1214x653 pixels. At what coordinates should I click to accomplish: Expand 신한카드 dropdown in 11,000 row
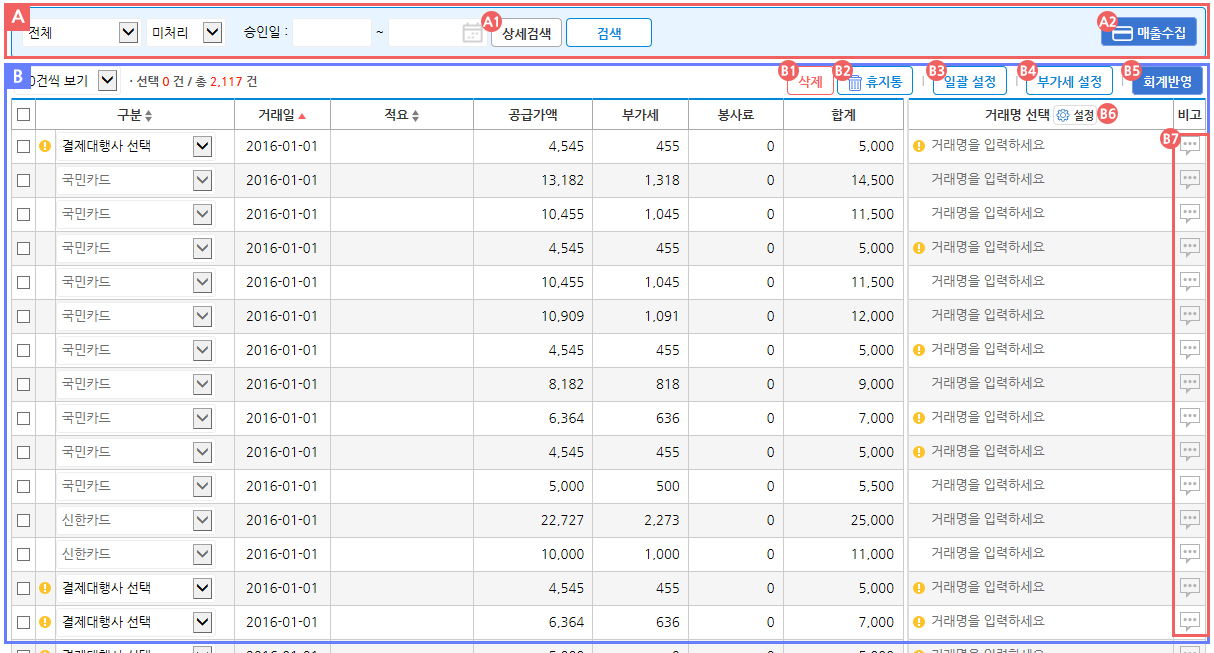point(202,554)
